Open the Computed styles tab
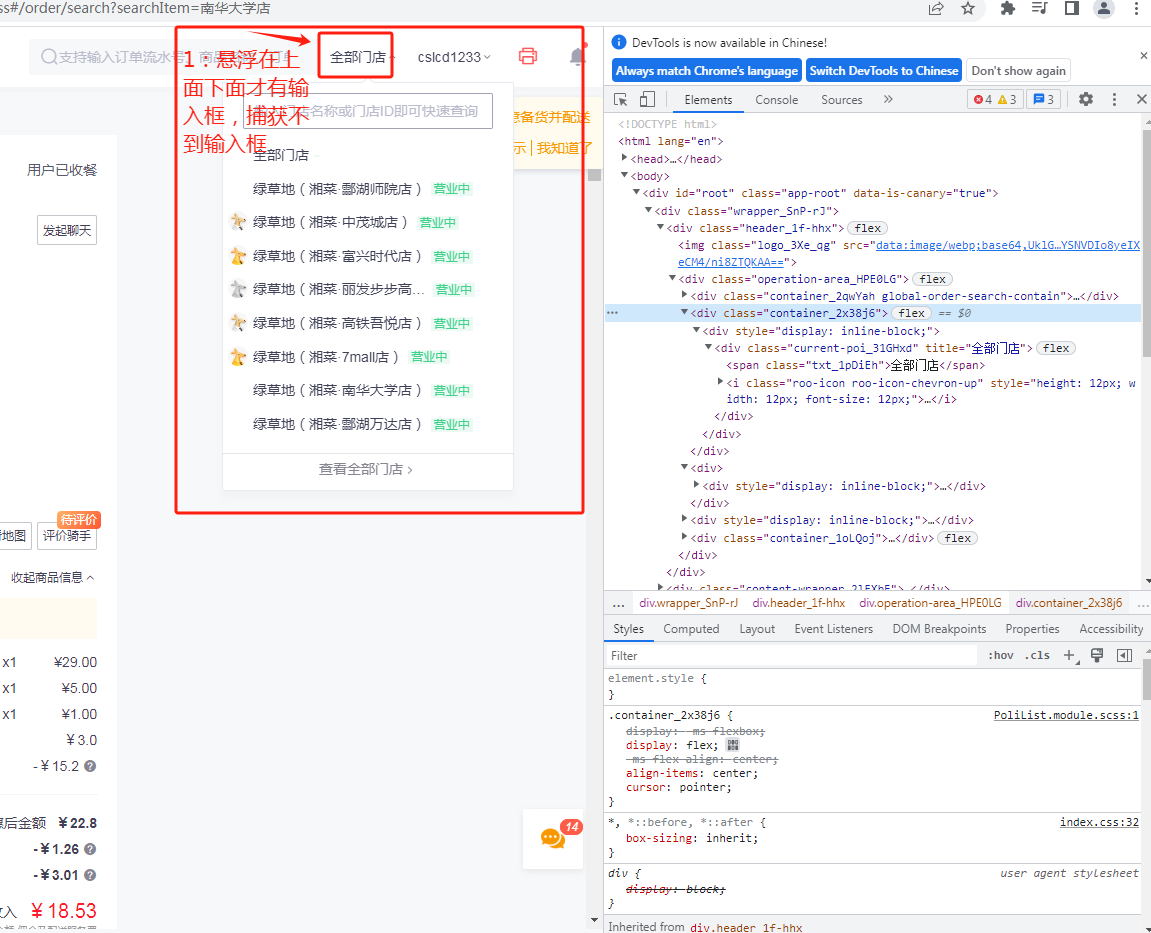 [x=691, y=629]
